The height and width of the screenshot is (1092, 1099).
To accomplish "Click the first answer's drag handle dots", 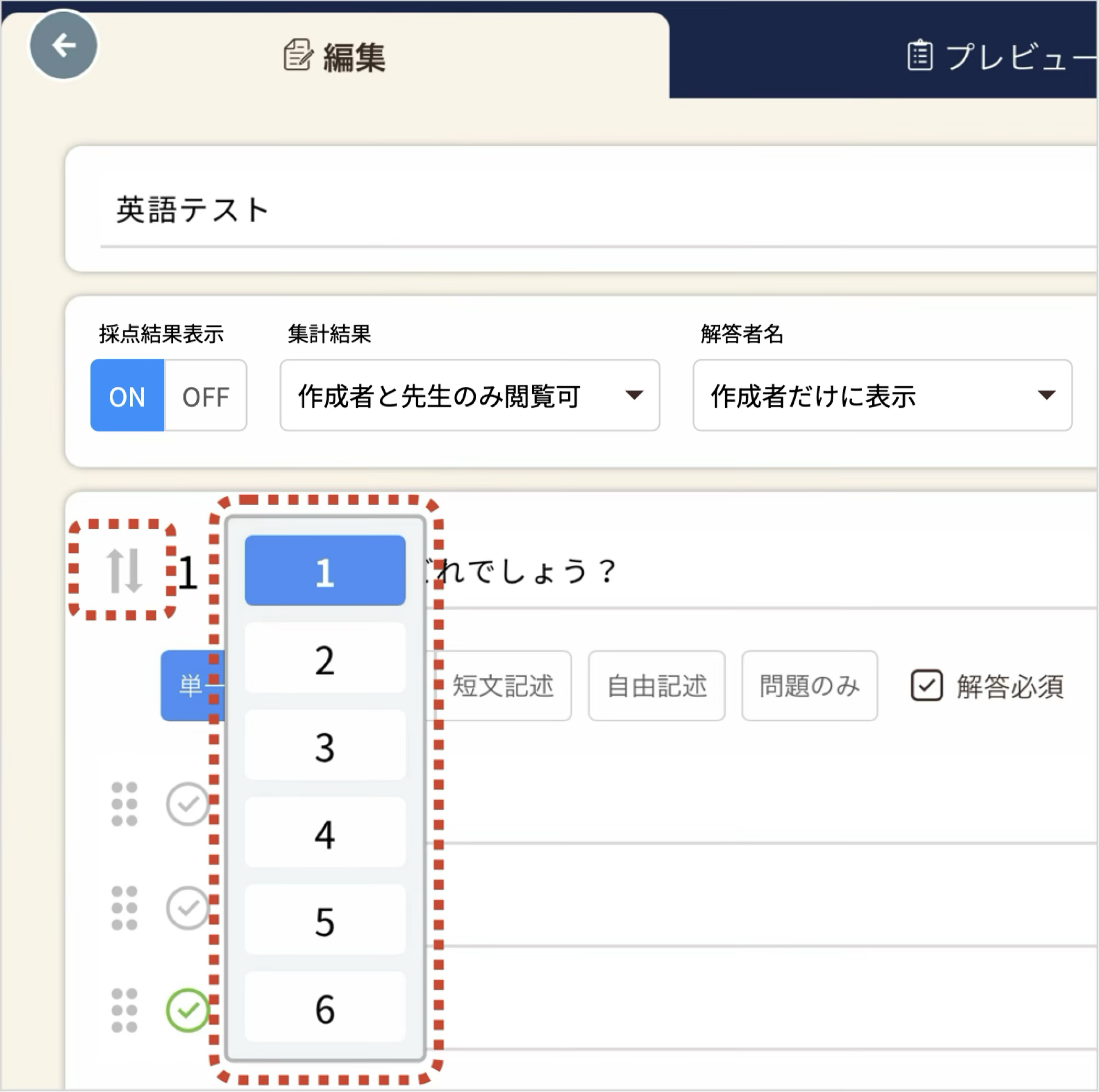I will pyautogui.click(x=124, y=804).
